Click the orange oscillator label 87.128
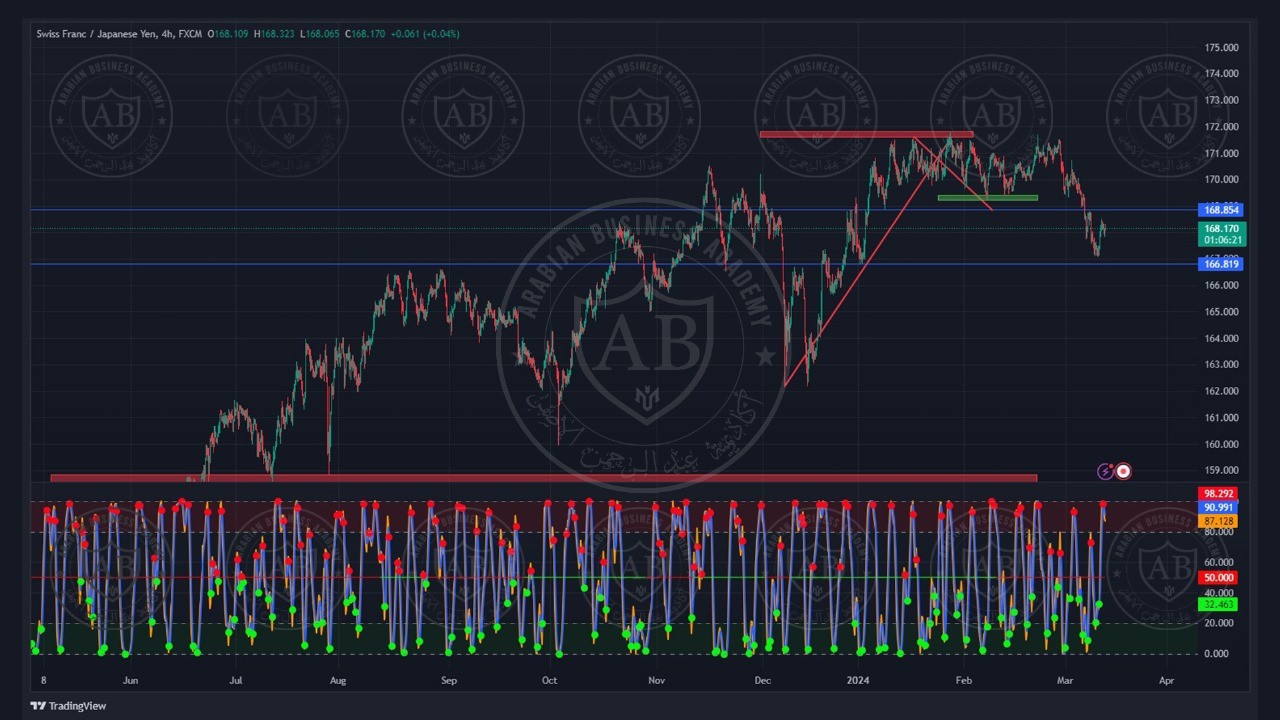Image resolution: width=1280 pixels, height=720 pixels. 1218,522
